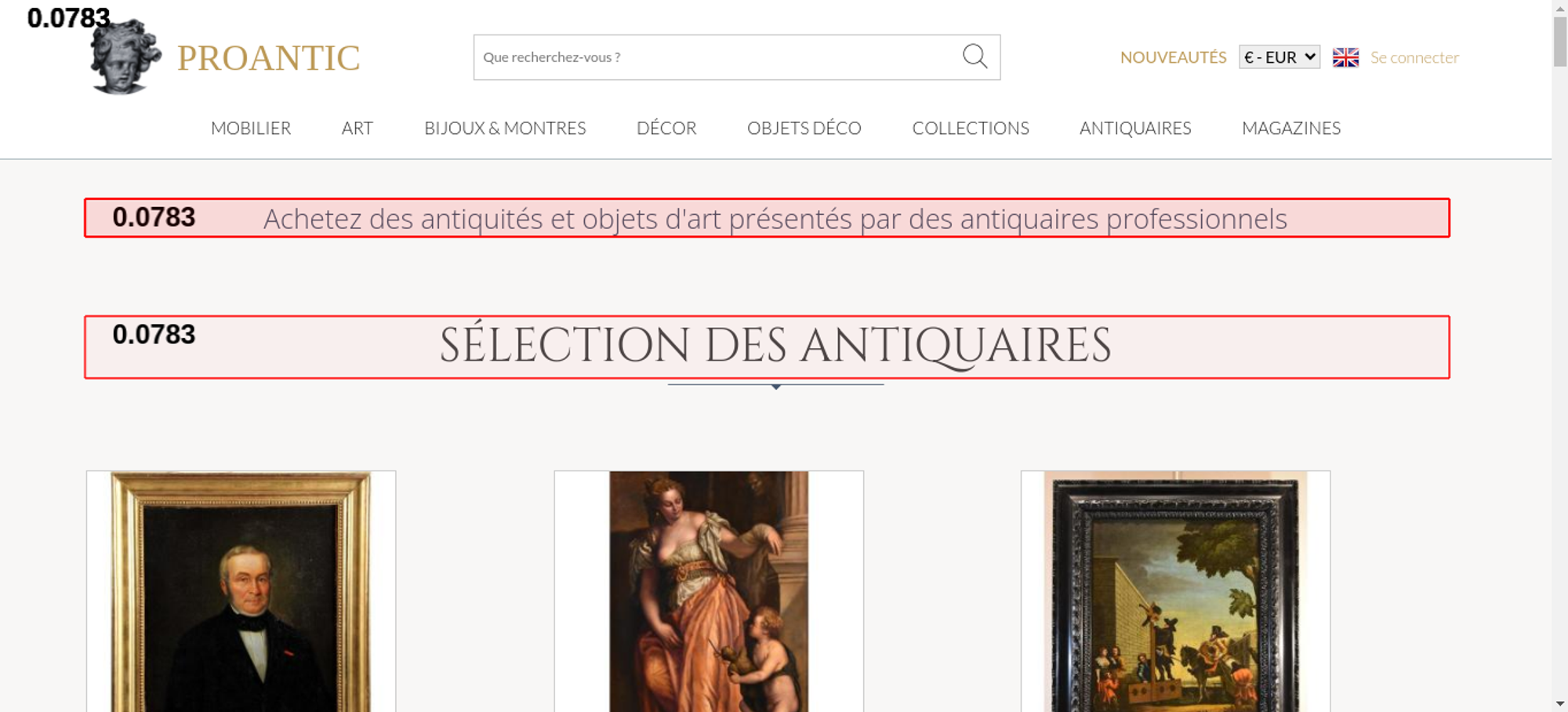
Task: Open the black-framed village scene painting thumbnail
Action: 1175,591
